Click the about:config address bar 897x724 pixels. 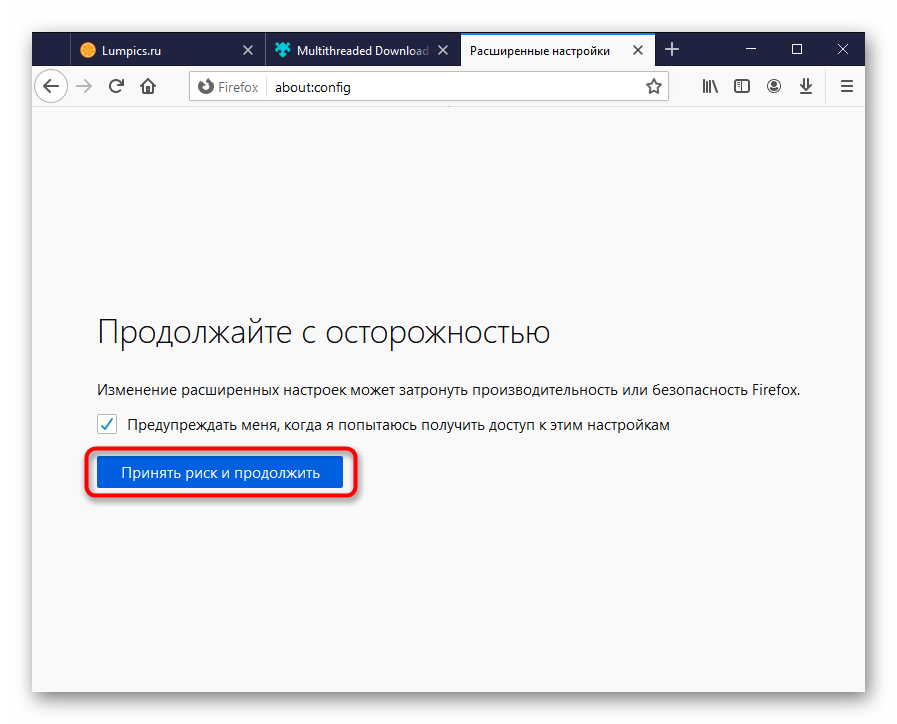click(450, 87)
